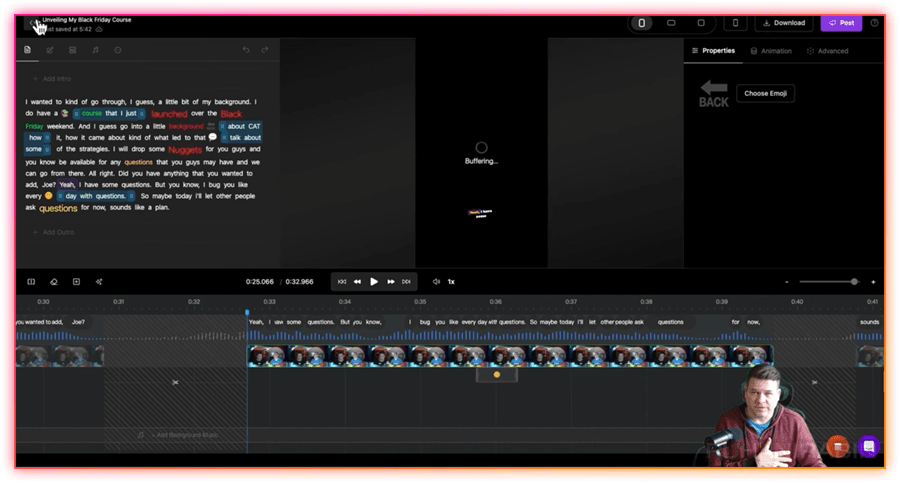900x483 pixels.
Task: Select the landscape aspect ratio option
Action: (x=671, y=23)
